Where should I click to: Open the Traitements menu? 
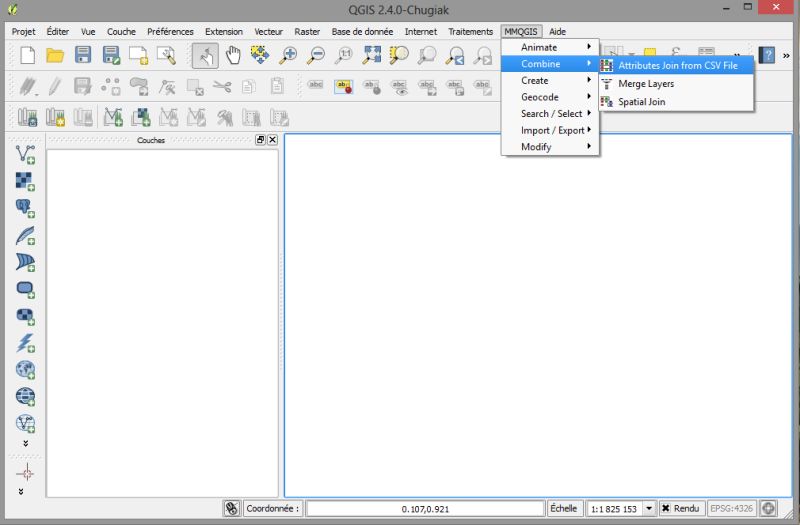point(470,32)
